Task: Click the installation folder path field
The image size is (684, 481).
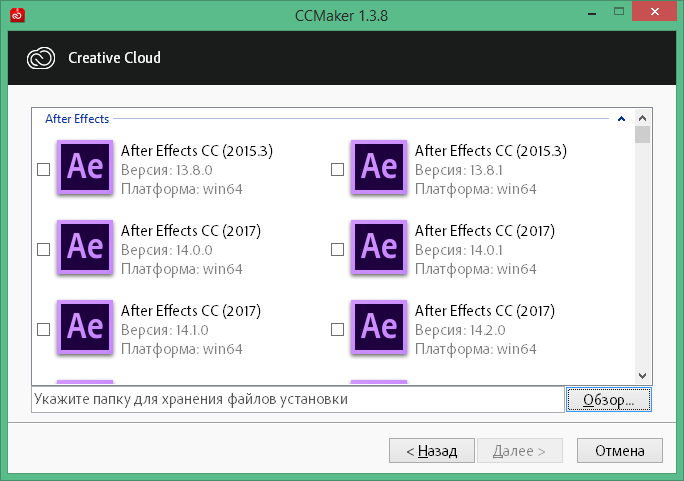Action: (x=298, y=399)
